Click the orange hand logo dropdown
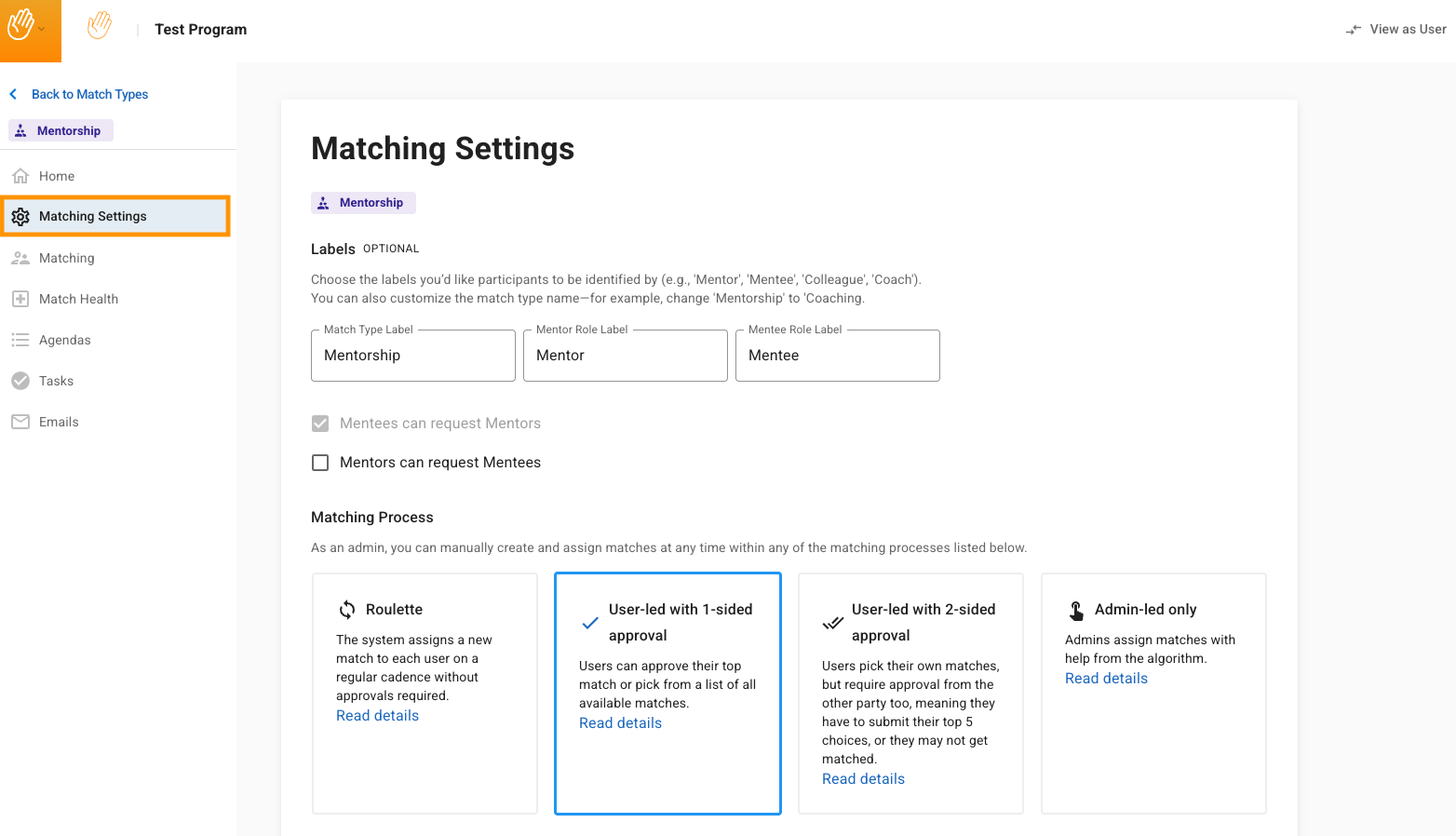Screen dimensions: 1456x836 coord(29,29)
